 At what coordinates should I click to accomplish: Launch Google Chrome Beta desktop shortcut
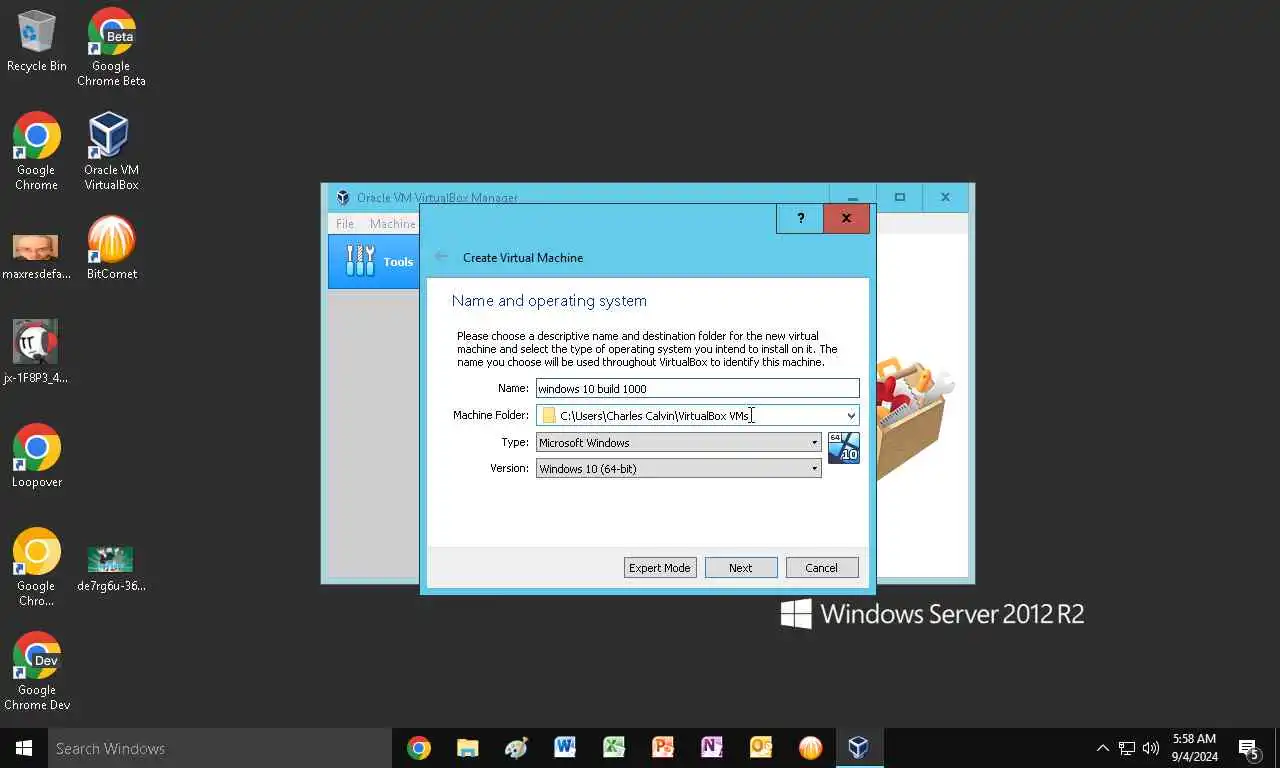click(x=111, y=48)
